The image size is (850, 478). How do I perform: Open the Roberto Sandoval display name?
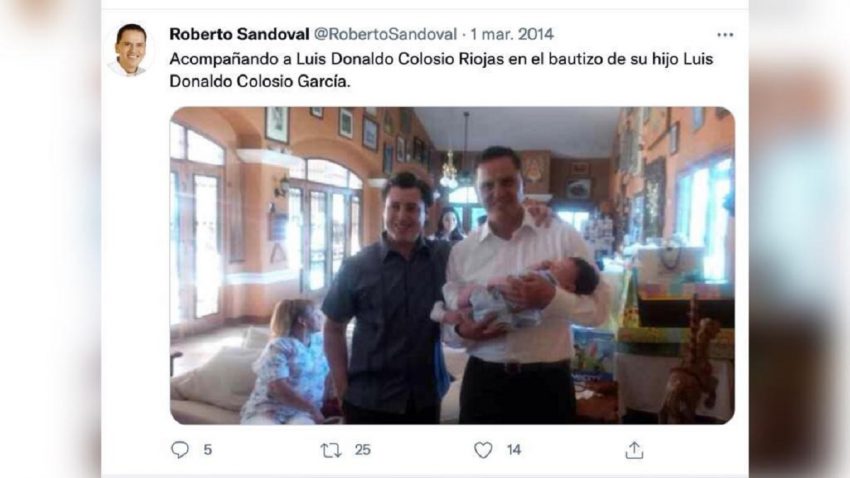coord(239,34)
